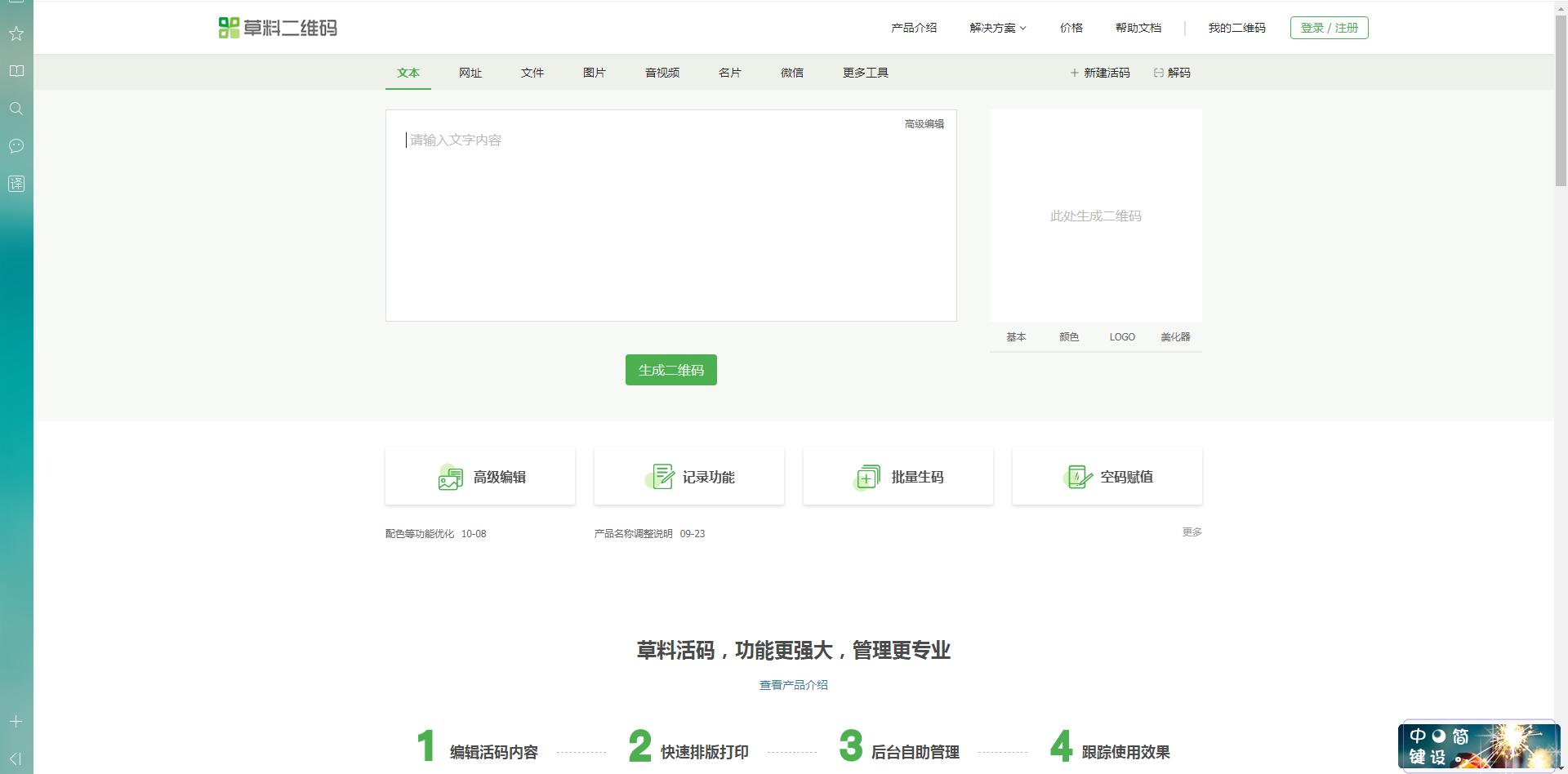Viewport: 1568px width, 774px height.
Task: Open the 解码 decode tool icon
Action: pyautogui.click(x=1158, y=73)
